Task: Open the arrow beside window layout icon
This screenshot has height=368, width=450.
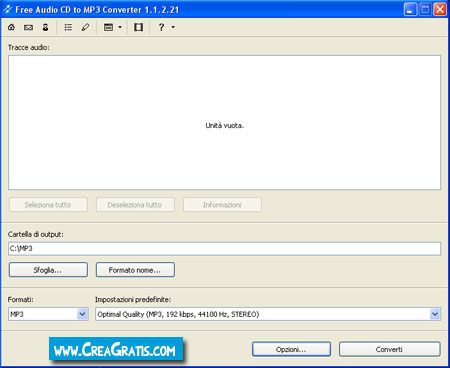Action: [120, 27]
